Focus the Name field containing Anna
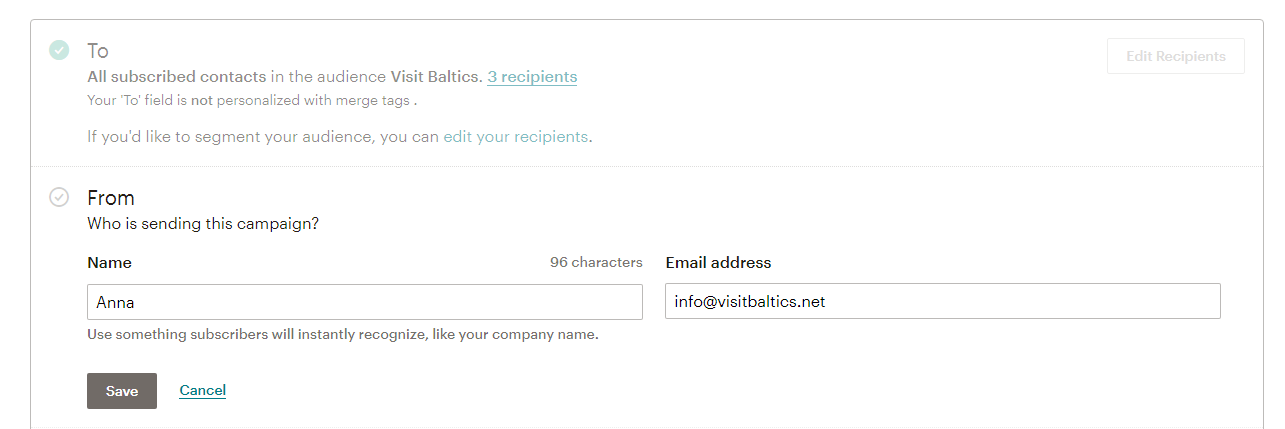The image size is (1285, 429). (365, 302)
